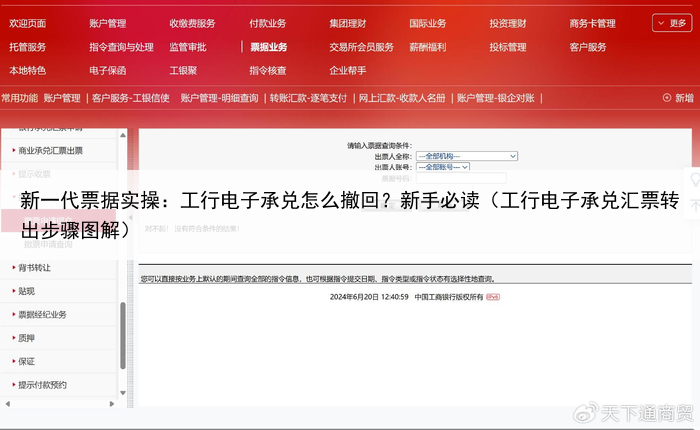Expand the 更多 menu dropdown
The image size is (700, 430).
pyautogui.click(x=671, y=22)
